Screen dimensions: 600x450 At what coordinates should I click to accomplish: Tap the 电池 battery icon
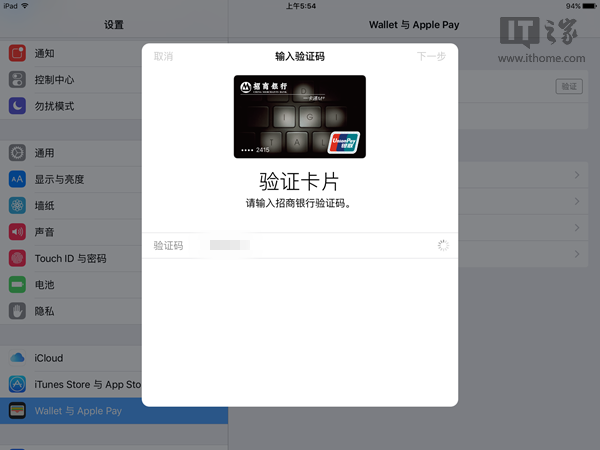[17, 285]
